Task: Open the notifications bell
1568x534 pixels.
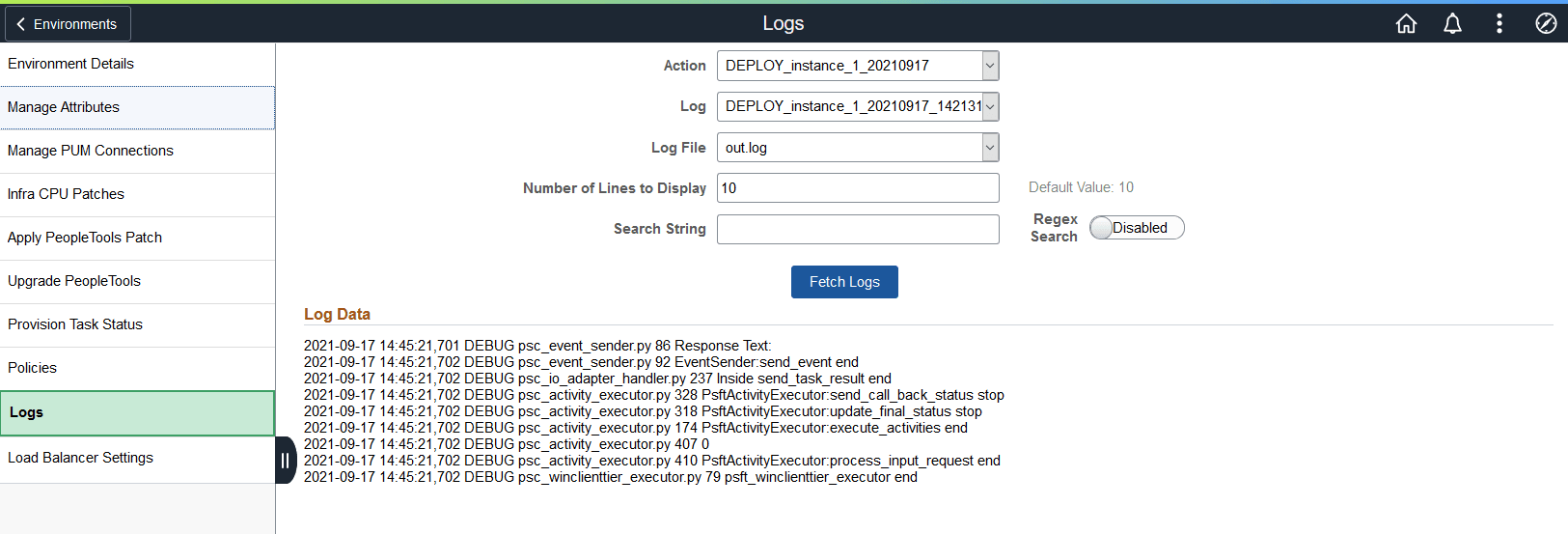Action: coord(1452,23)
